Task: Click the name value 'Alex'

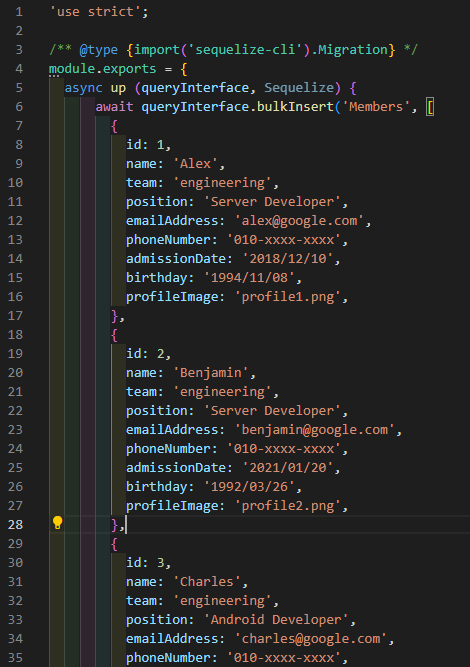Action: click(x=195, y=164)
